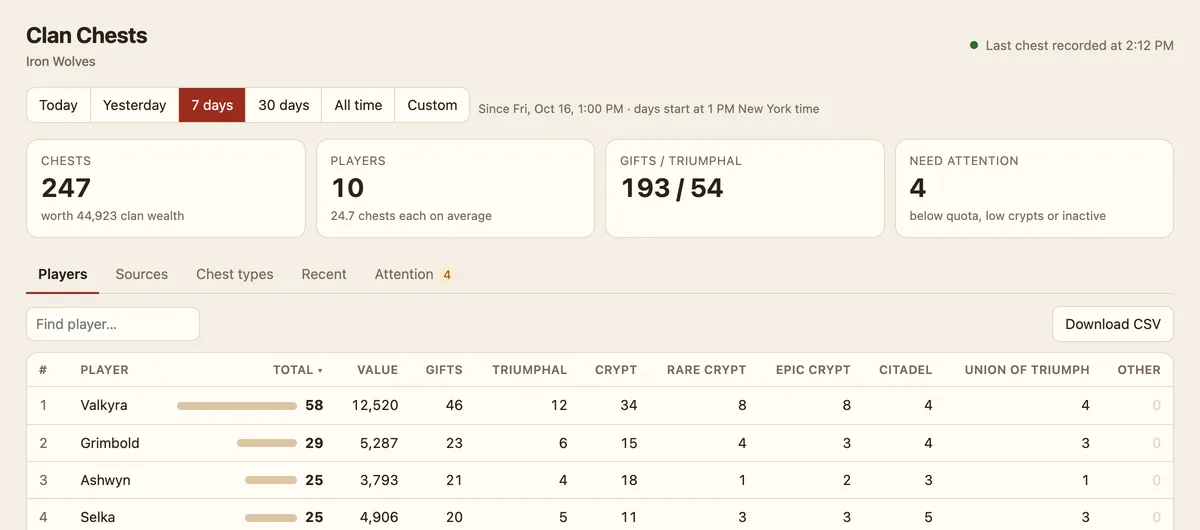
Task: Select player Grimbold in the table
Action: pyautogui.click(x=110, y=443)
